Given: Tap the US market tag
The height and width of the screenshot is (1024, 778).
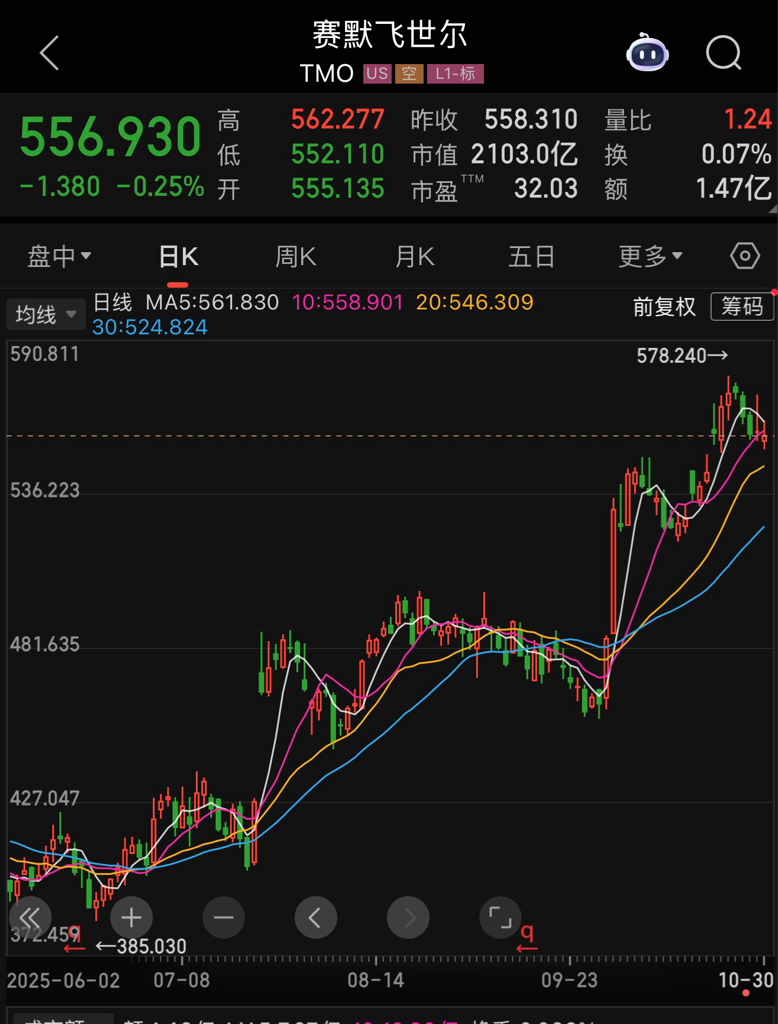Looking at the screenshot, I should [x=377, y=74].
